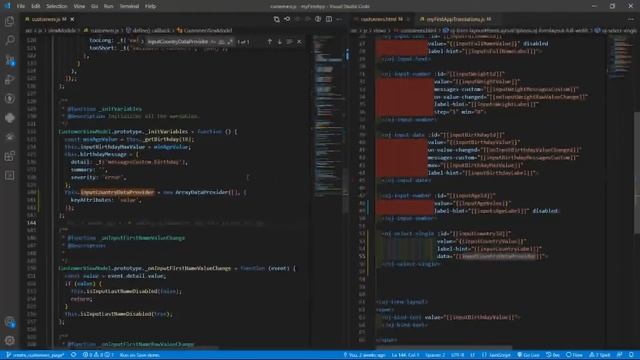This screenshot has height=360, width=640.
Task: Open the Run and Debug view
Action: click(x=10, y=79)
